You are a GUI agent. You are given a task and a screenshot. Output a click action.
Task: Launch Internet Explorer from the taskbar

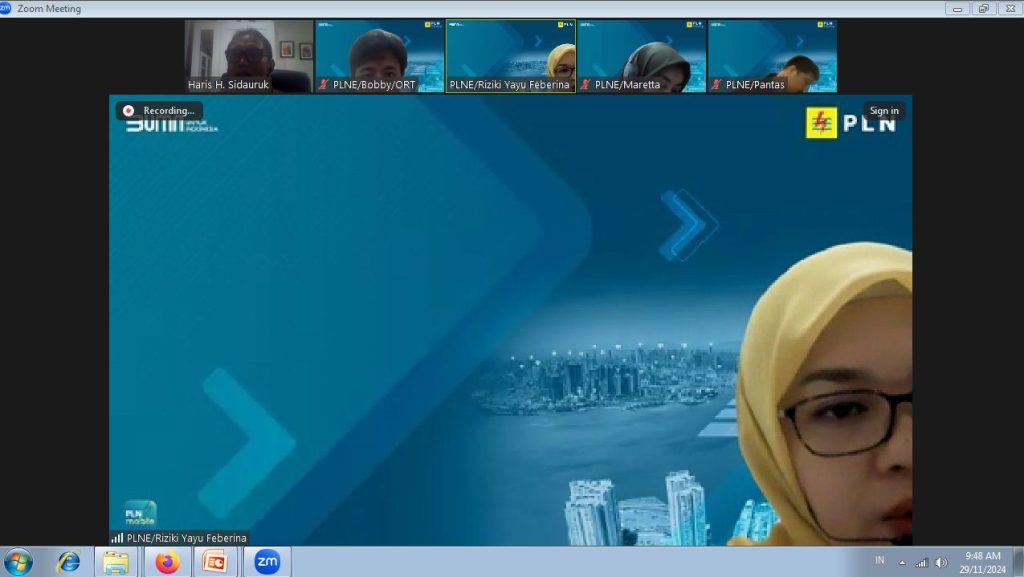point(68,562)
